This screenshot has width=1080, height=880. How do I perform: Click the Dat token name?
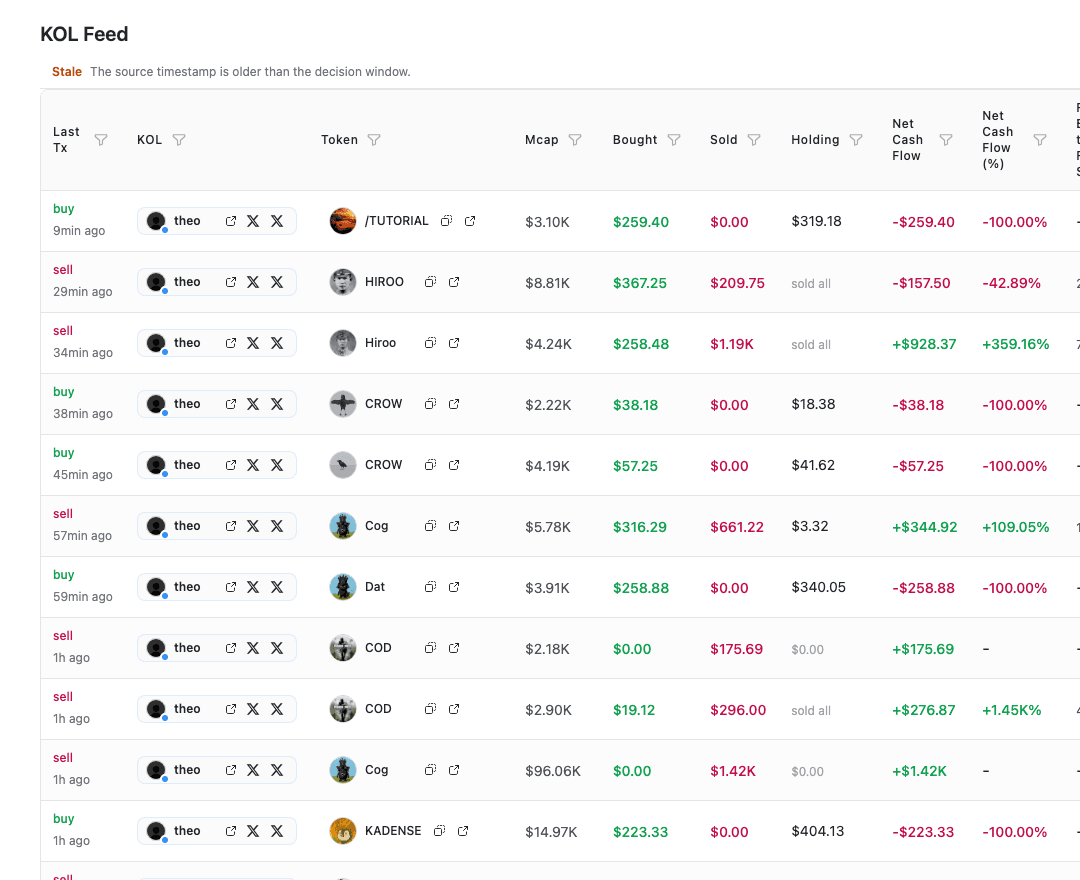(x=375, y=587)
